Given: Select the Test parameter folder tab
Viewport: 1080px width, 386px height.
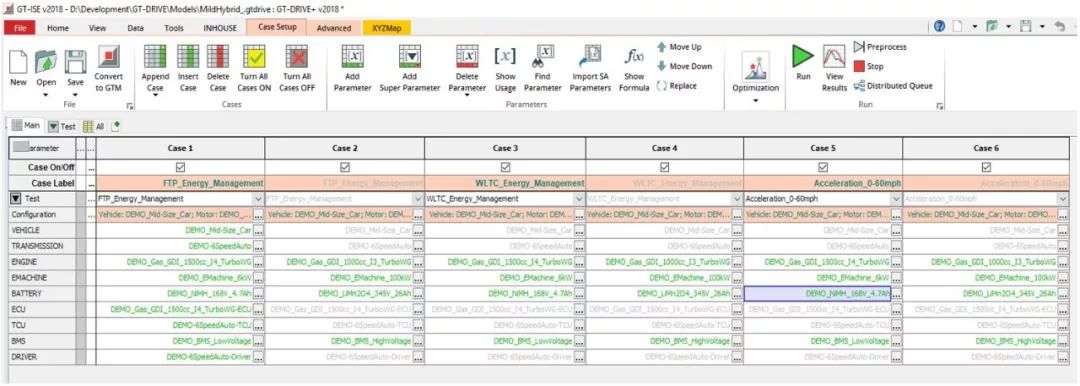Looking at the screenshot, I should click(x=62, y=126).
